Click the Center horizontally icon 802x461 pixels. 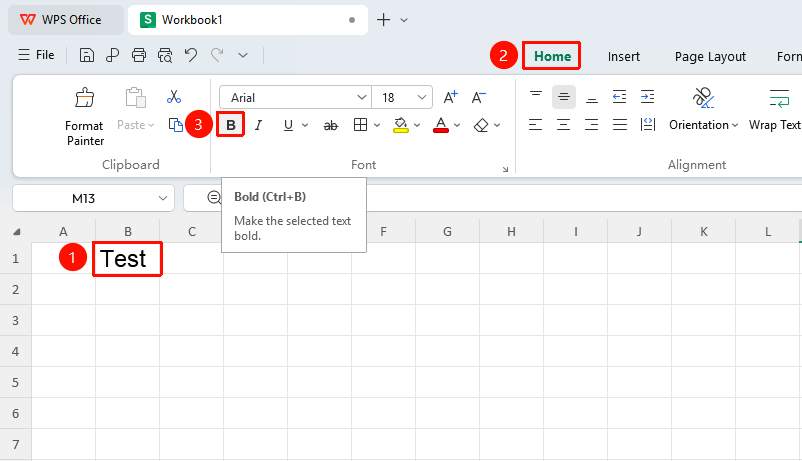pos(564,125)
